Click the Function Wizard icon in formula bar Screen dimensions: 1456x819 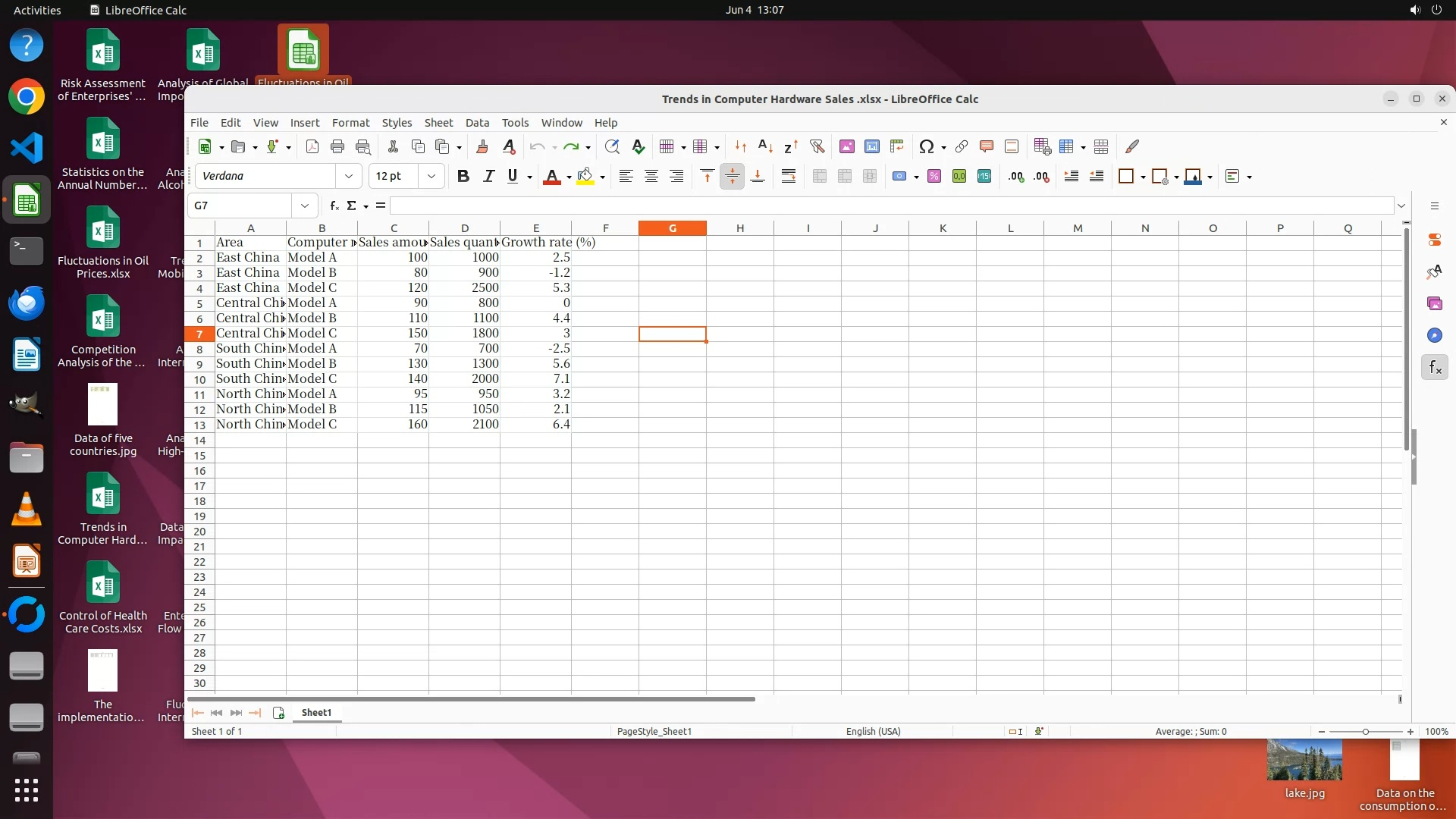tap(334, 206)
